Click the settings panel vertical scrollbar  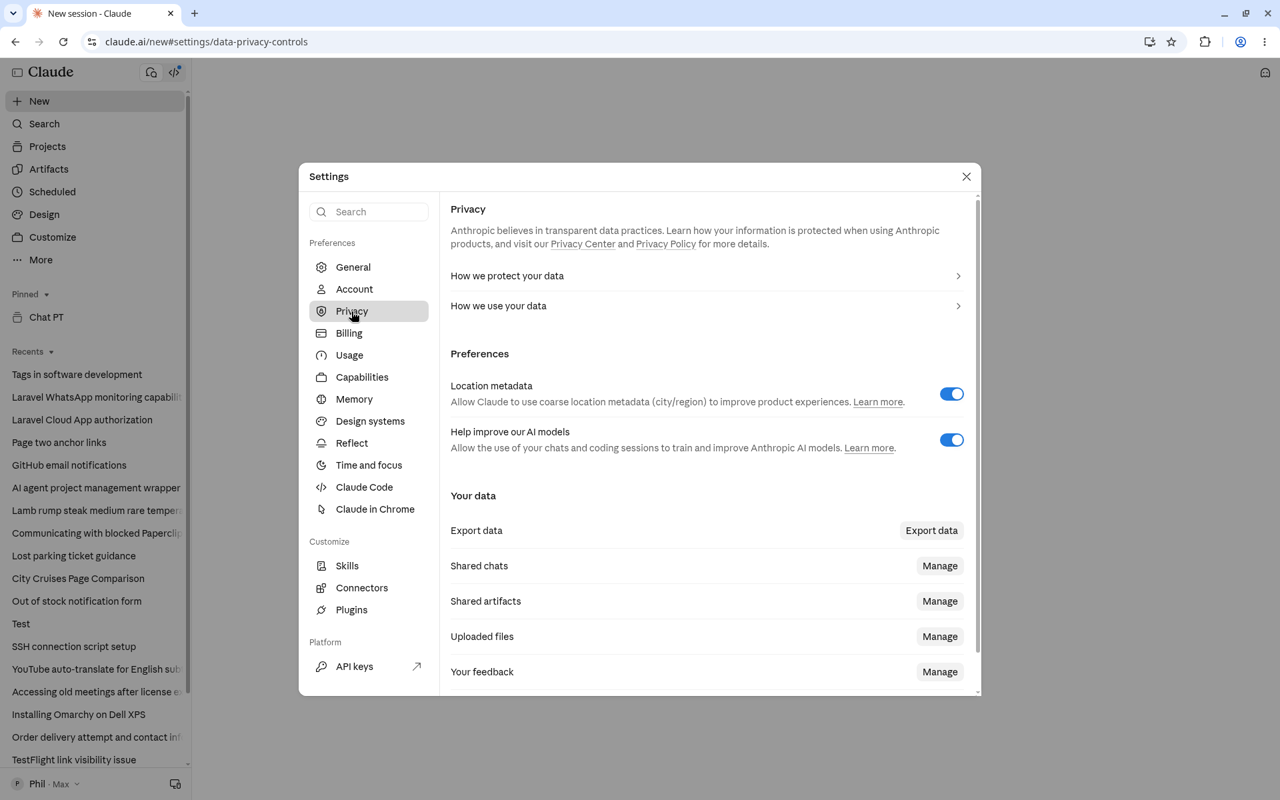click(x=977, y=425)
